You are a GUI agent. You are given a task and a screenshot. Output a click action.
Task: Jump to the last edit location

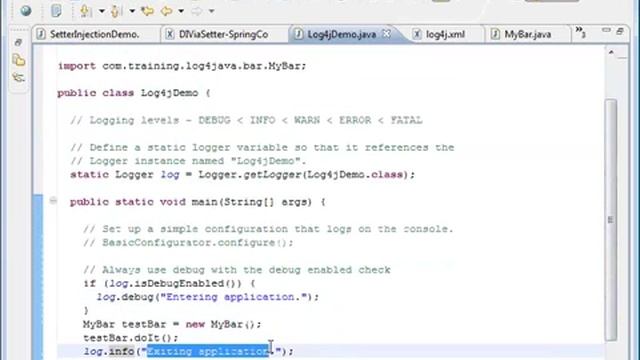tap(147, 11)
